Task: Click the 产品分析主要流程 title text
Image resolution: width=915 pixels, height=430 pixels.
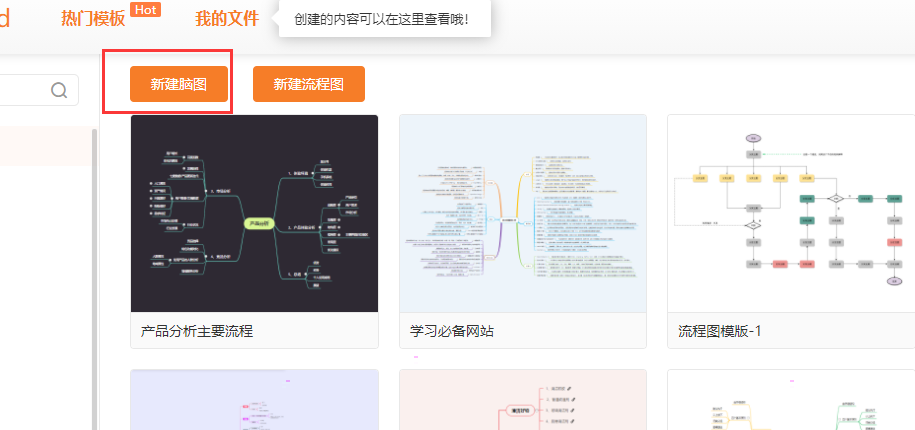Action: 198,331
